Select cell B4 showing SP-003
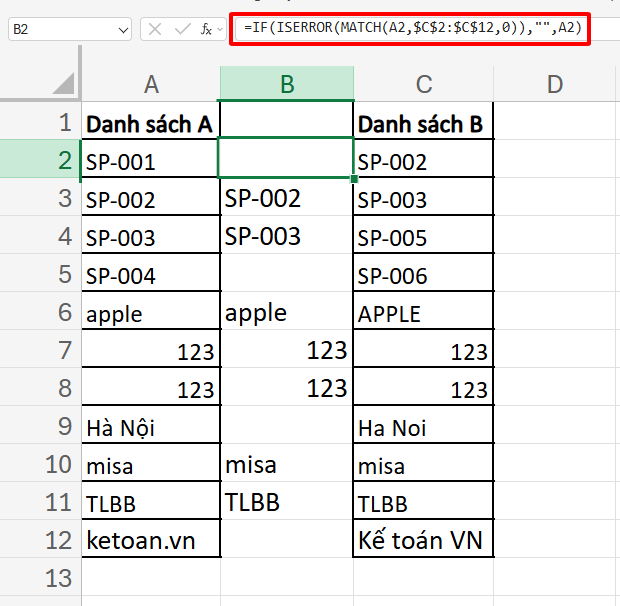 pyautogui.click(x=287, y=236)
